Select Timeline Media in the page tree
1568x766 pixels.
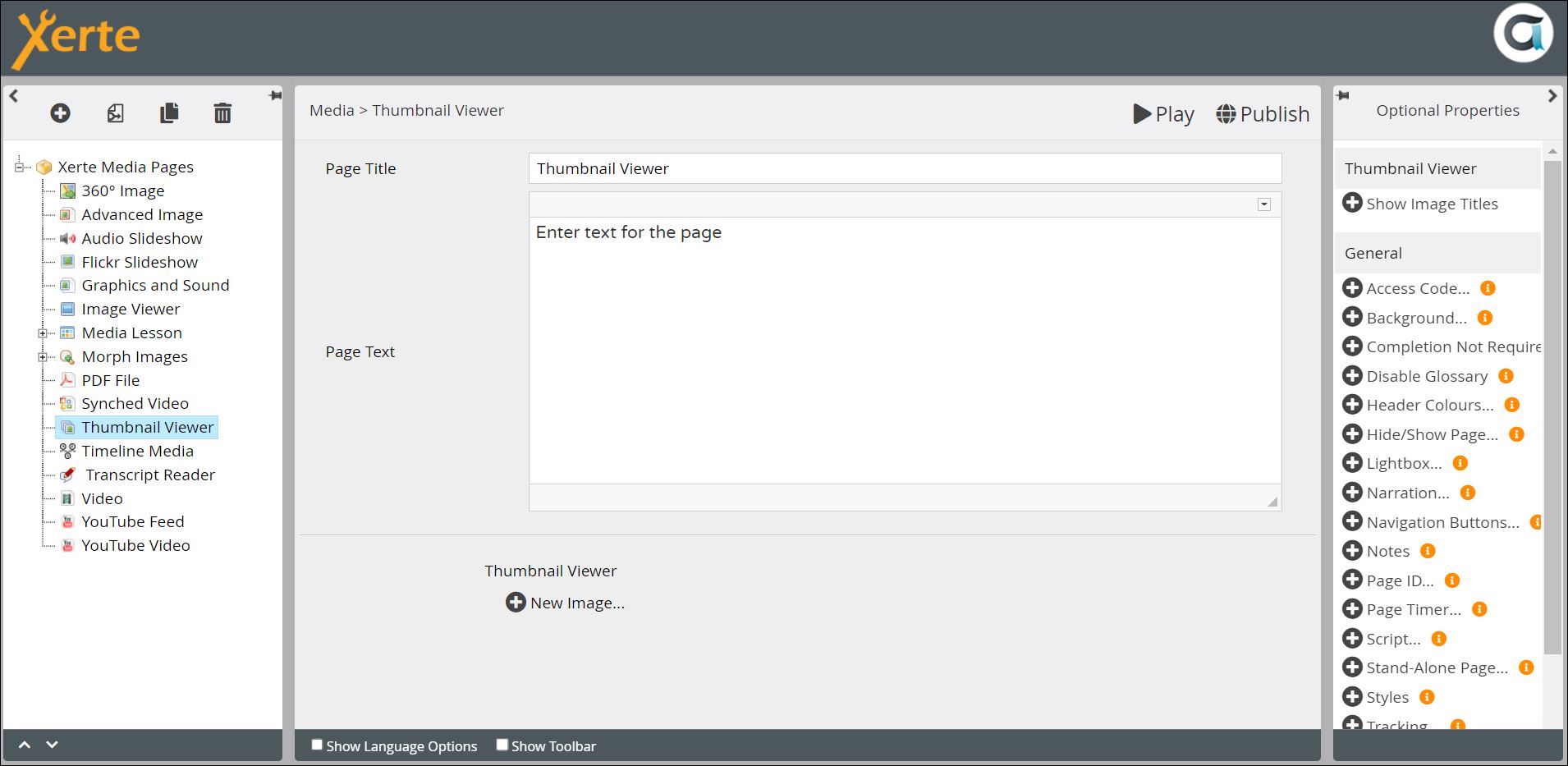point(137,451)
